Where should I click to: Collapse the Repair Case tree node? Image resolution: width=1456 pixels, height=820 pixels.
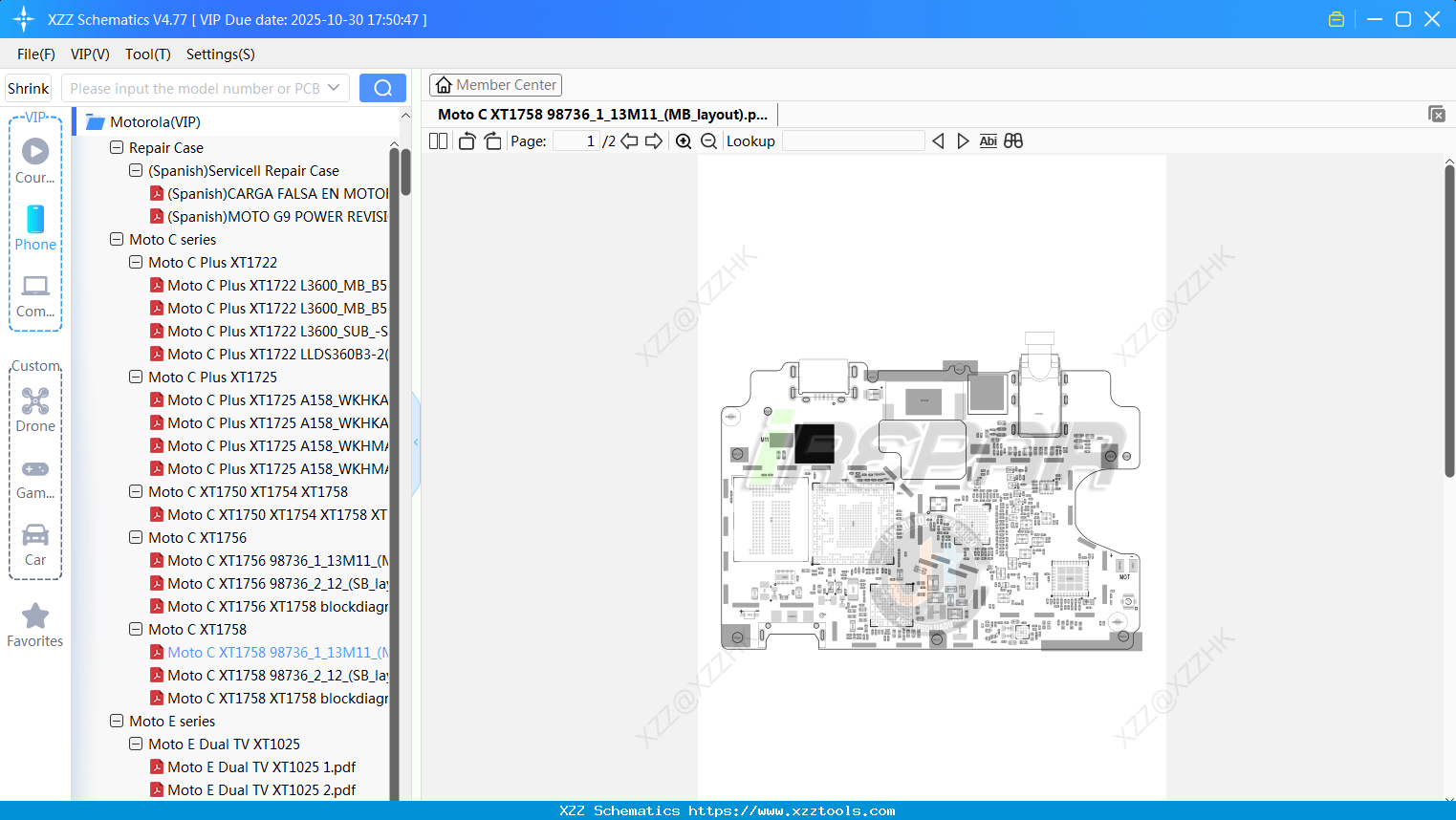pos(116,147)
